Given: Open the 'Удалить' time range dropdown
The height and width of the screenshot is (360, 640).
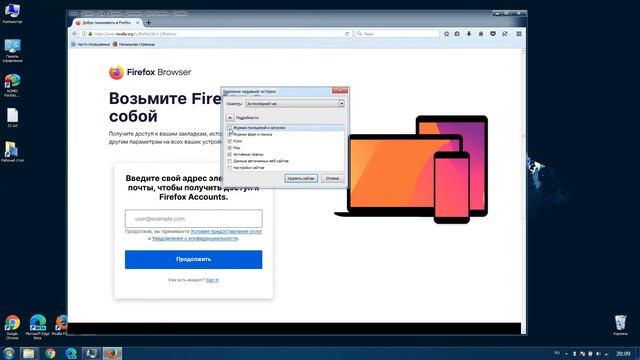Looking at the screenshot, I should click(295, 104).
